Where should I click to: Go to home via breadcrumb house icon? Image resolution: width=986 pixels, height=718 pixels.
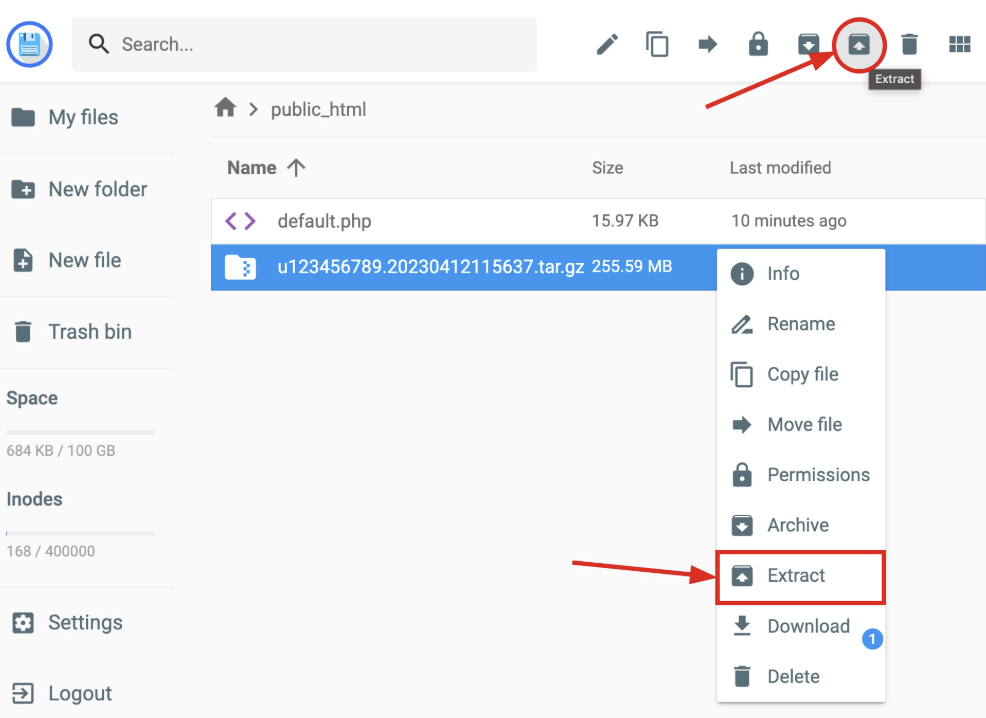coord(225,108)
